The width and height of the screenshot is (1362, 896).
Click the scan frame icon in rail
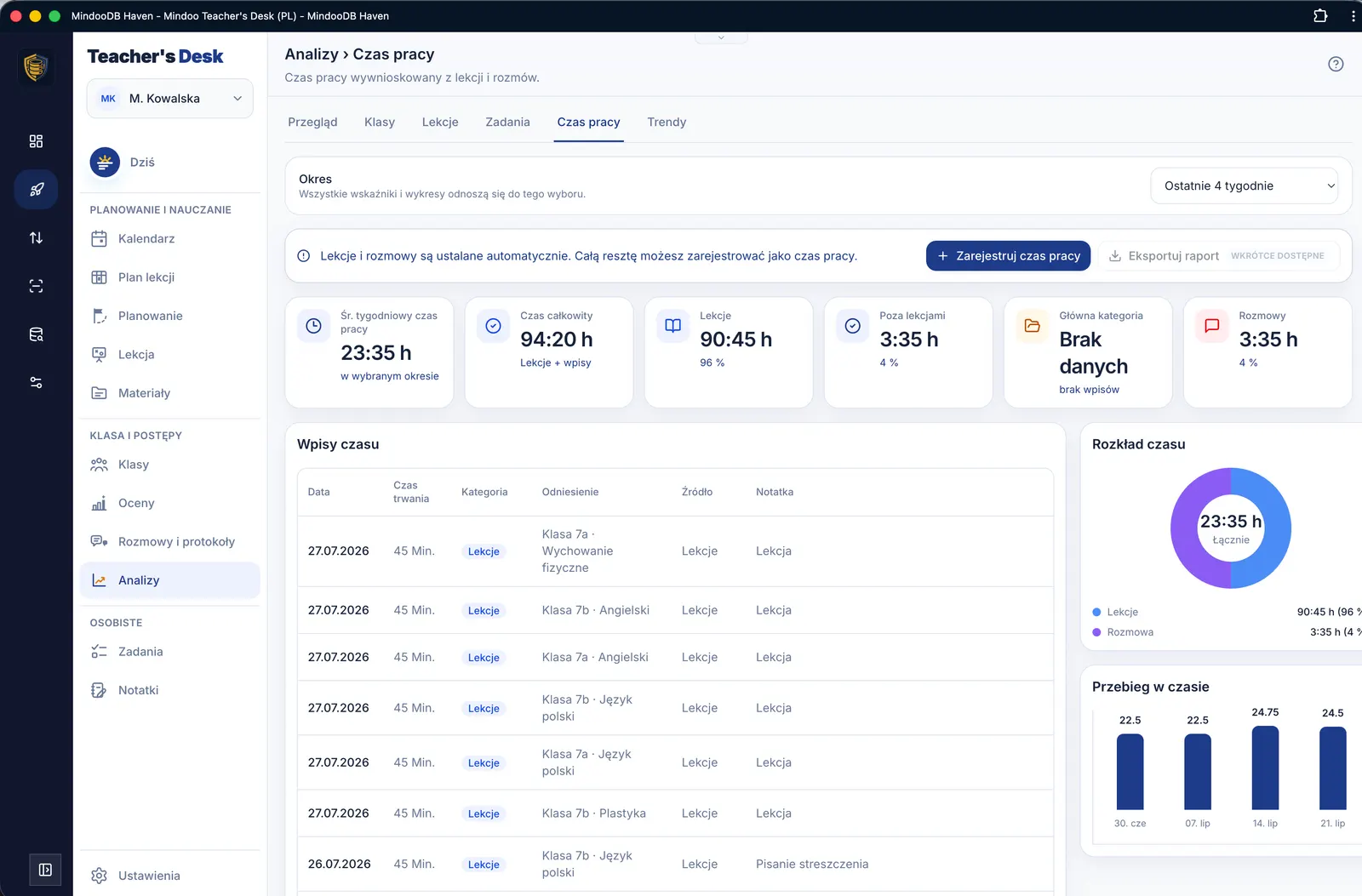coord(36,286)
